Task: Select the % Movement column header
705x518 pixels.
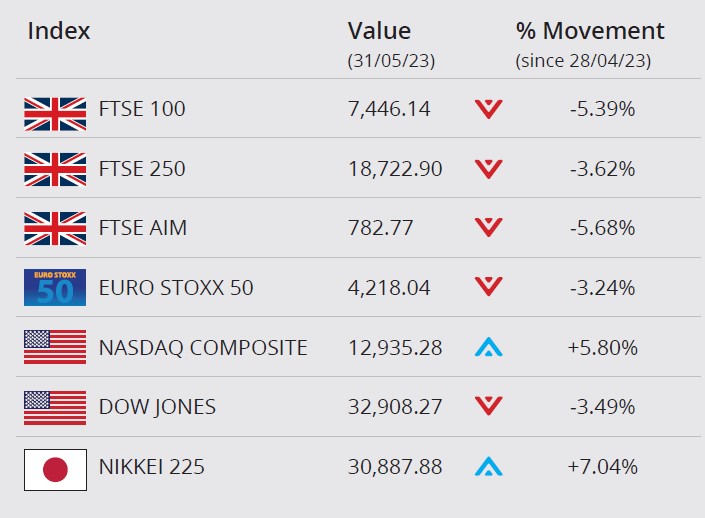Action: coord(590,31)
